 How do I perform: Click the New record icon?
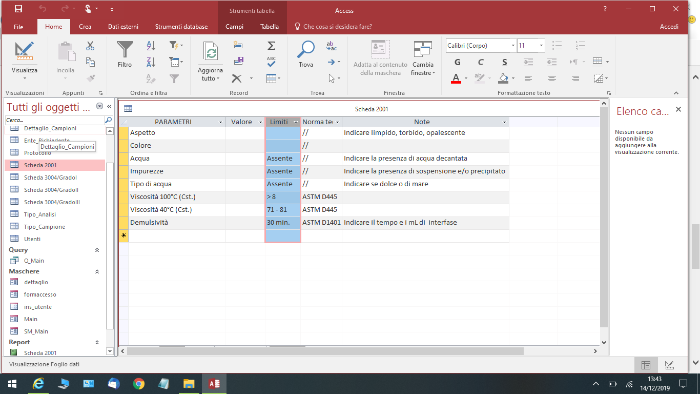(x=238, y=46)
